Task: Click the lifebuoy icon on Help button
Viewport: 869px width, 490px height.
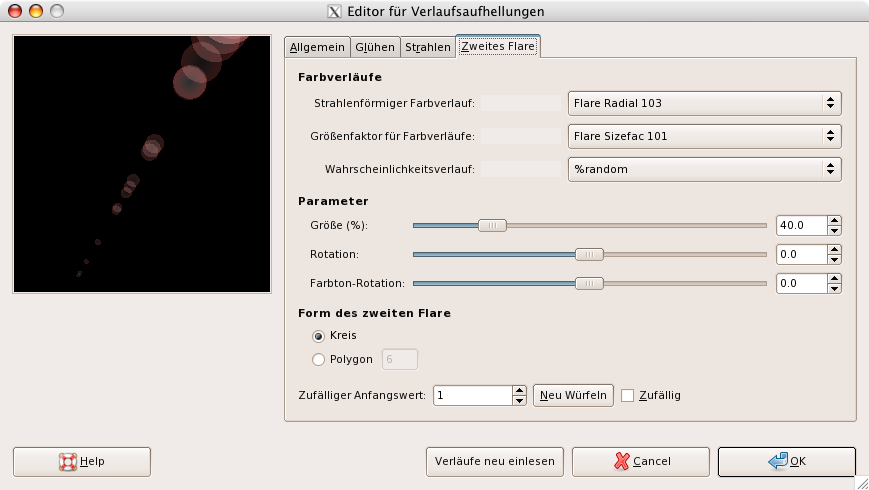Action: pyautogui.click(x=68, y=462)
